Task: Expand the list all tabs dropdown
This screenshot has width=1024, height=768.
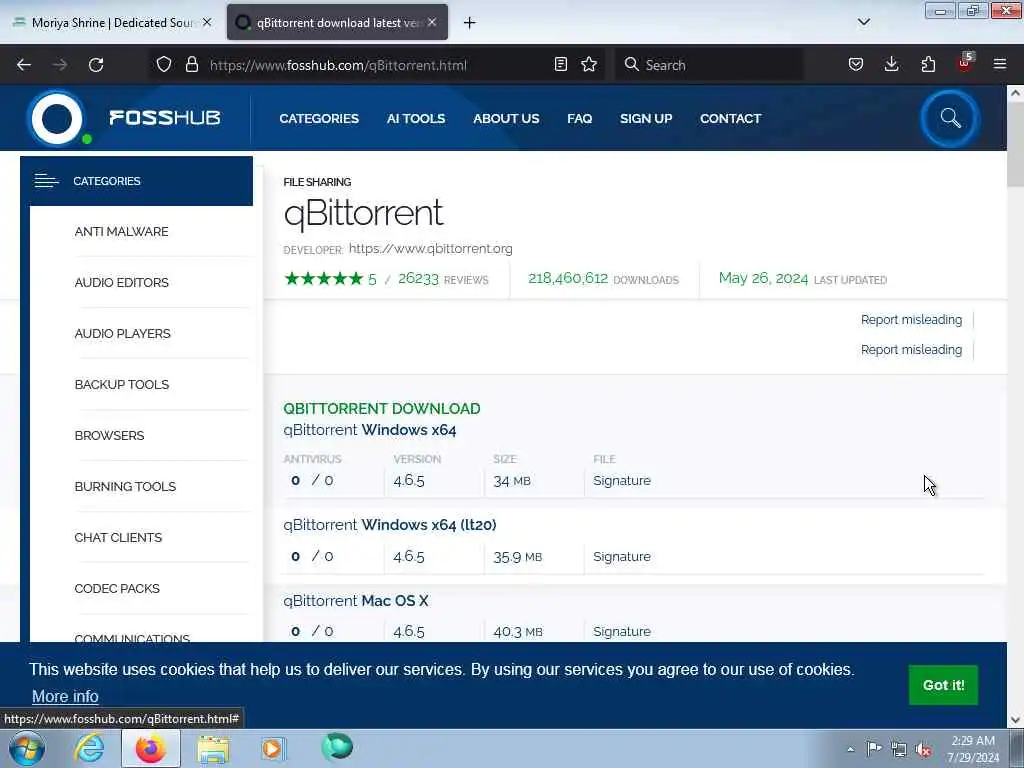Action: pos(863,22)
